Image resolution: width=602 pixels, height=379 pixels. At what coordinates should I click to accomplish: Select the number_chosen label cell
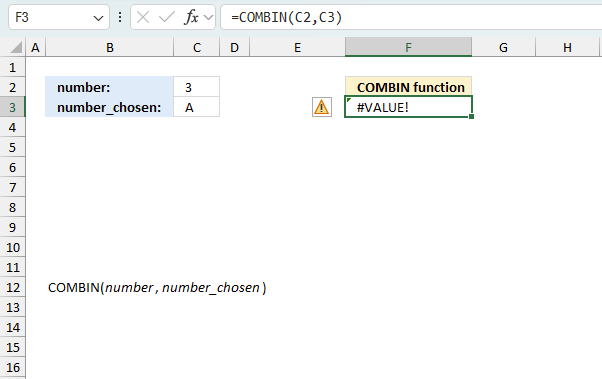click(x=109, y=107)
